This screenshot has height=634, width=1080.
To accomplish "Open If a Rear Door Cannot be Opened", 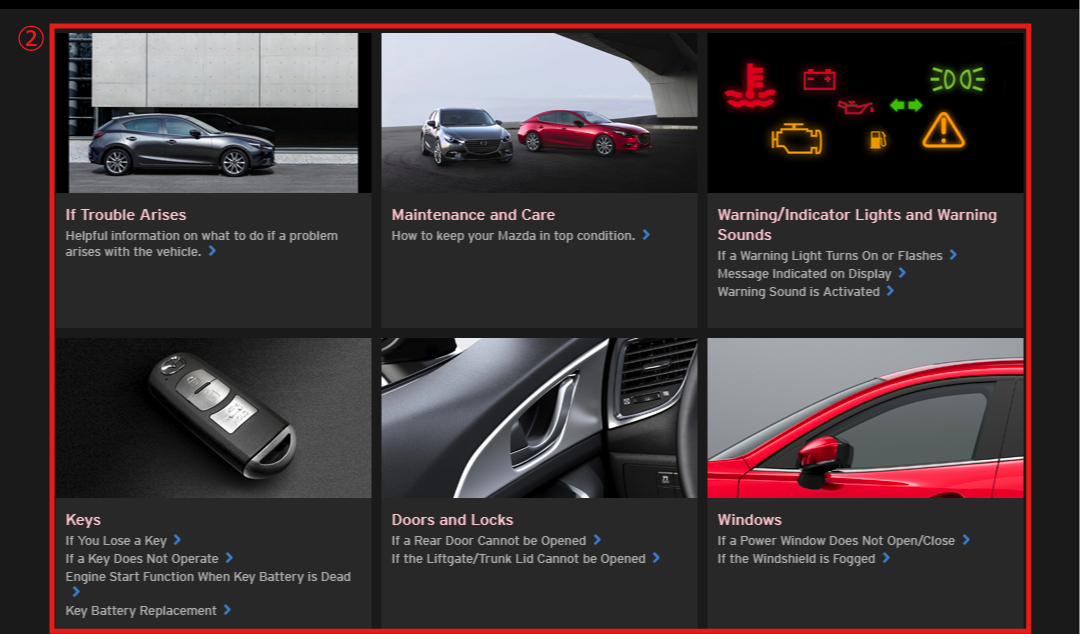I will point(488,541).
